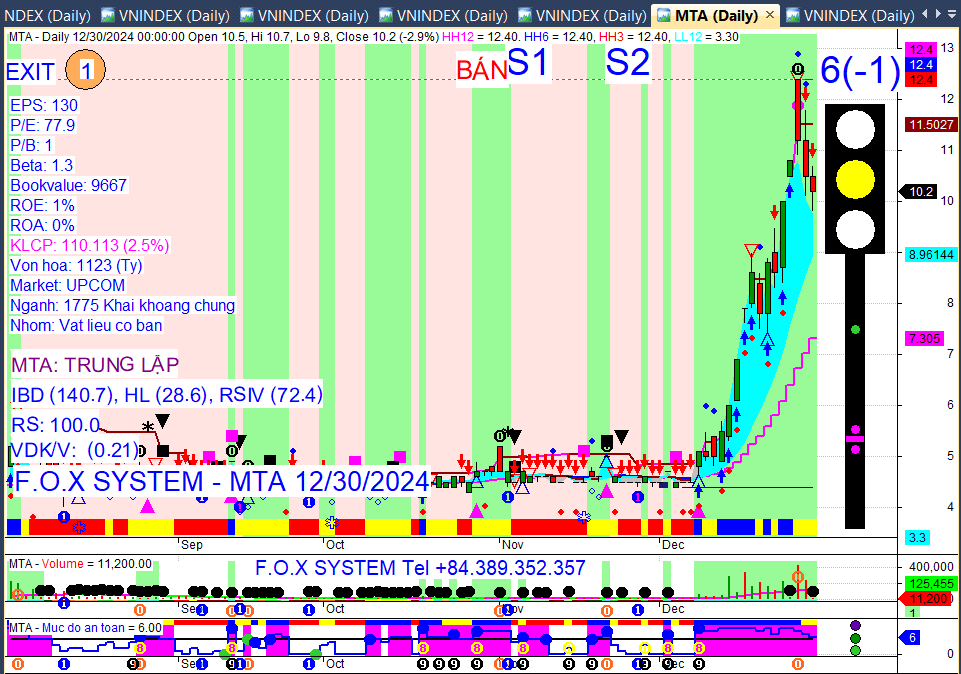Screen dimensions: 961x674
Task: Click the Beta: 1.3 line
Action: tap(42, 165)
